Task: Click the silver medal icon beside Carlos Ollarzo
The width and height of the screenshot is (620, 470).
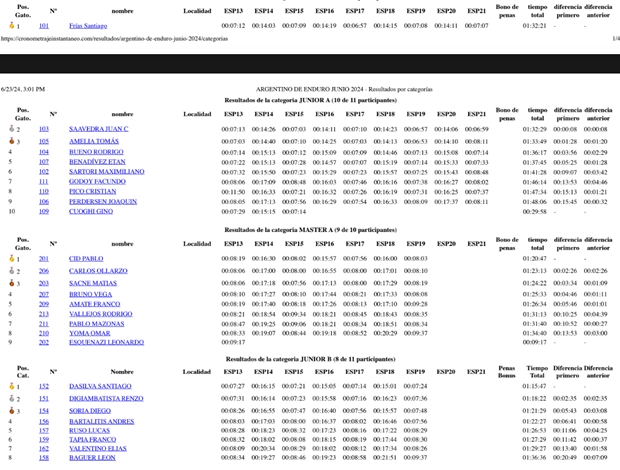Action: click(11, 271)
